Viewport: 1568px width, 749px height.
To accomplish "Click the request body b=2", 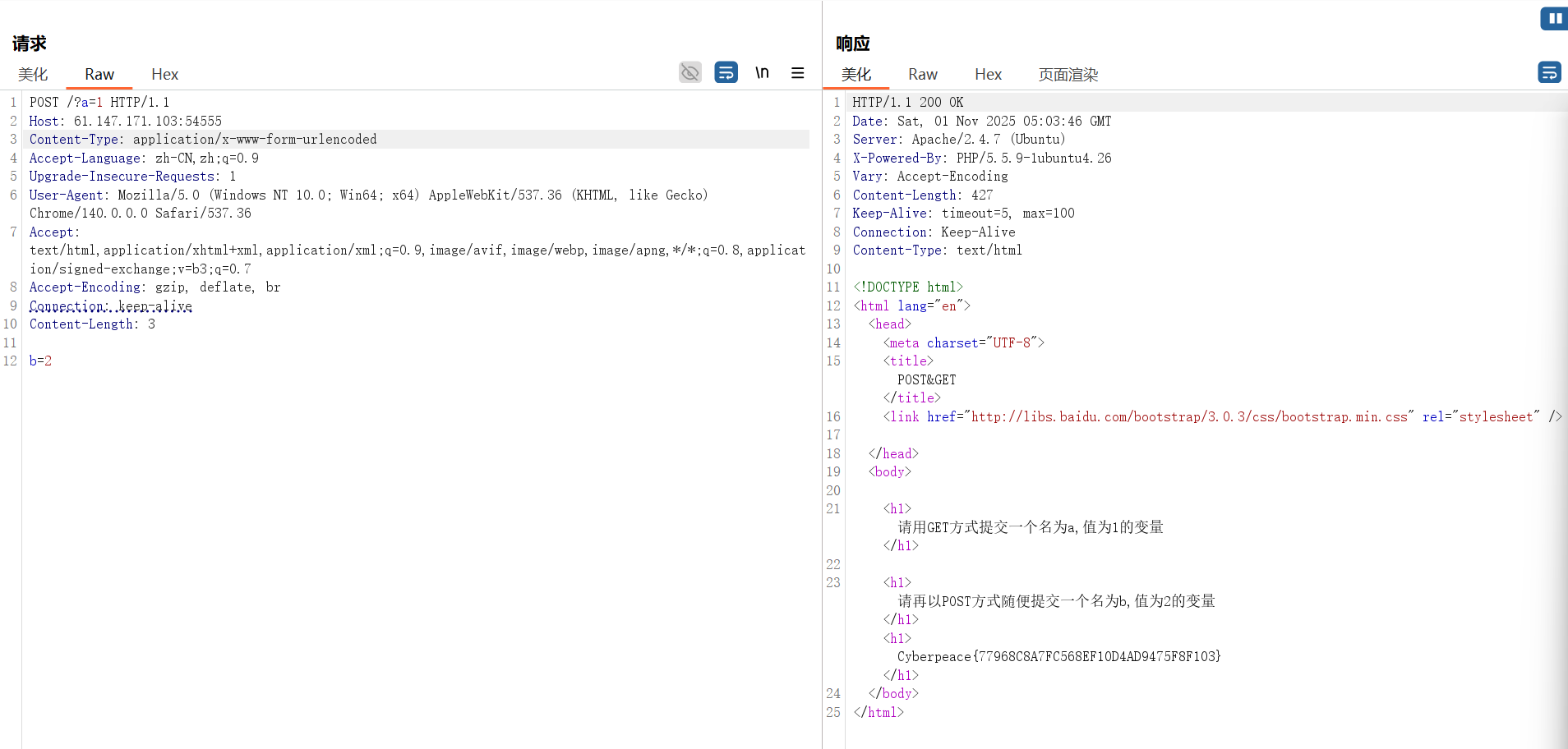I will coord(40,361).
